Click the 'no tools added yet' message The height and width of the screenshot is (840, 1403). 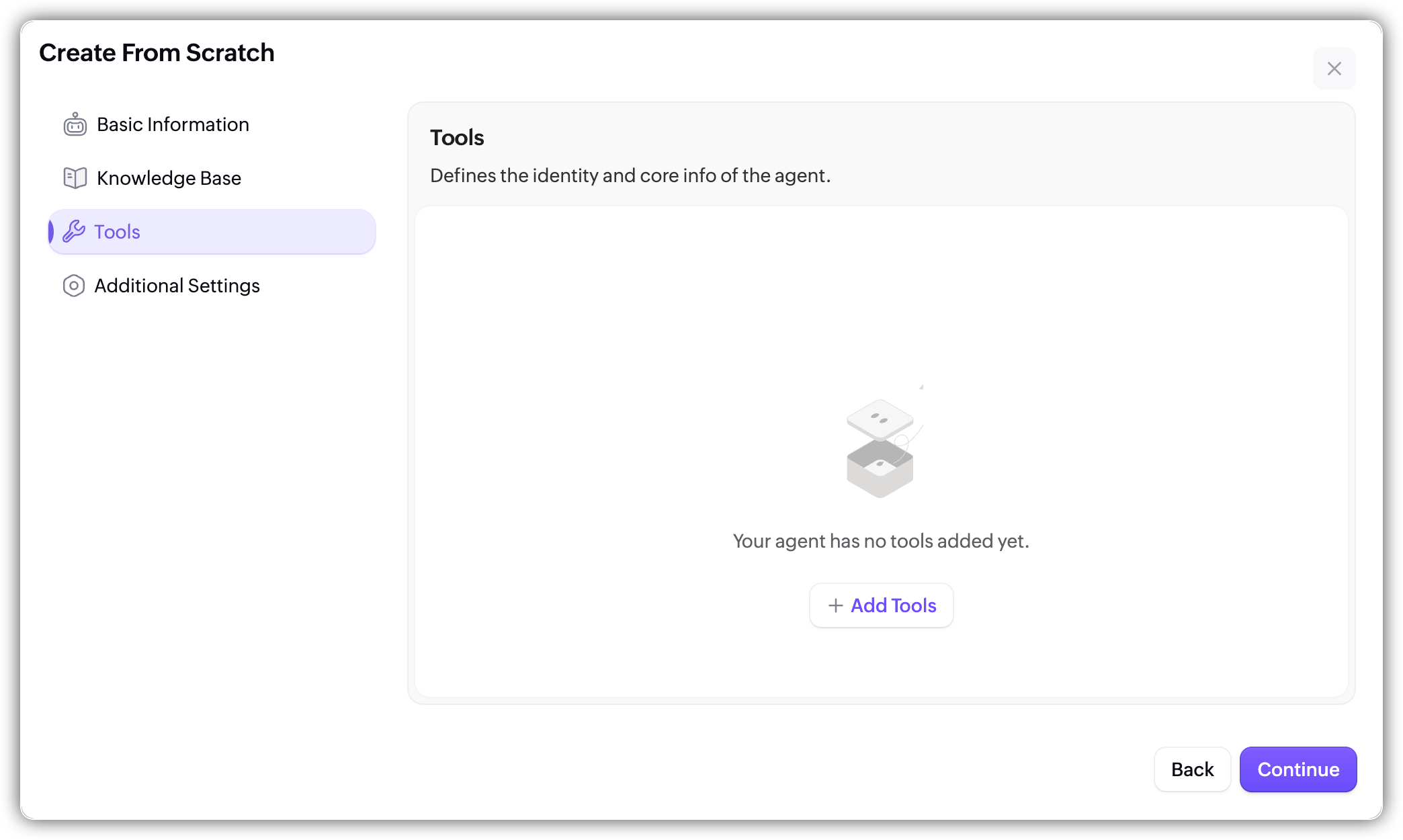pyautogui.click(x=881, y=541)
